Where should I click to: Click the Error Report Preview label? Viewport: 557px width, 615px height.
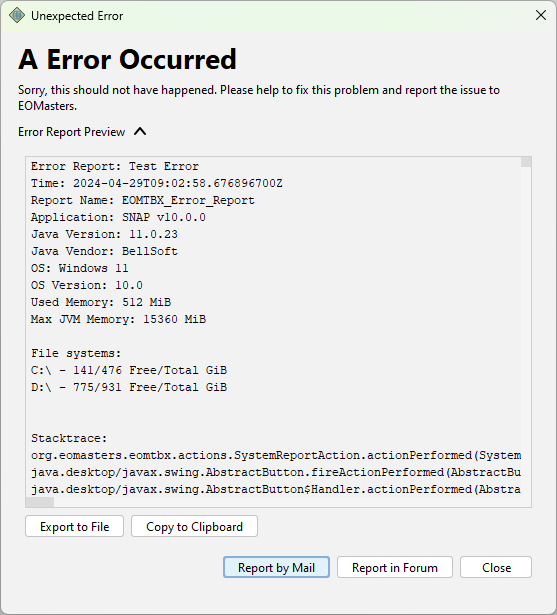pyautogui.click(x=71, y=132)
